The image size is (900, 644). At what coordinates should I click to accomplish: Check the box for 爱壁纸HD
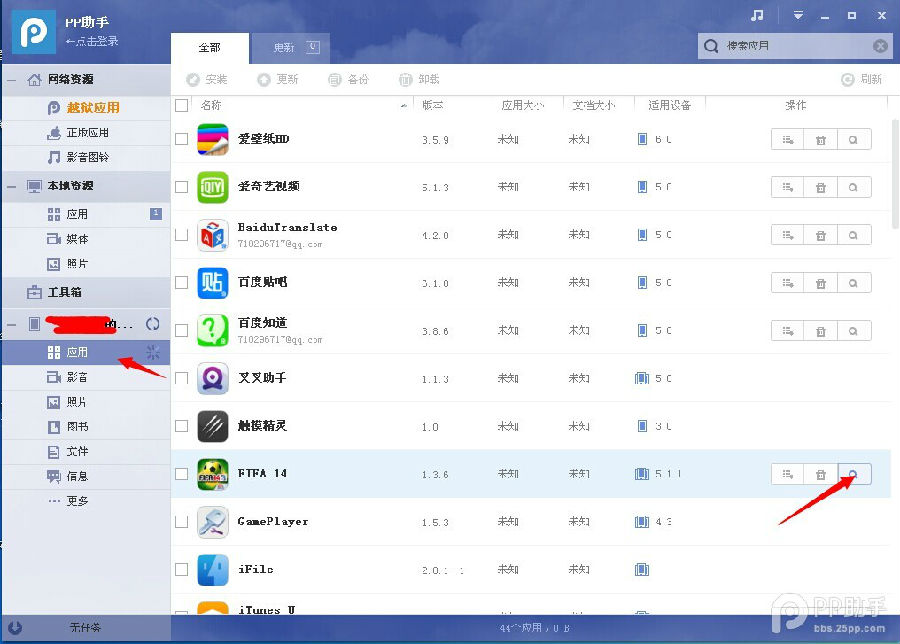[181, 139]
